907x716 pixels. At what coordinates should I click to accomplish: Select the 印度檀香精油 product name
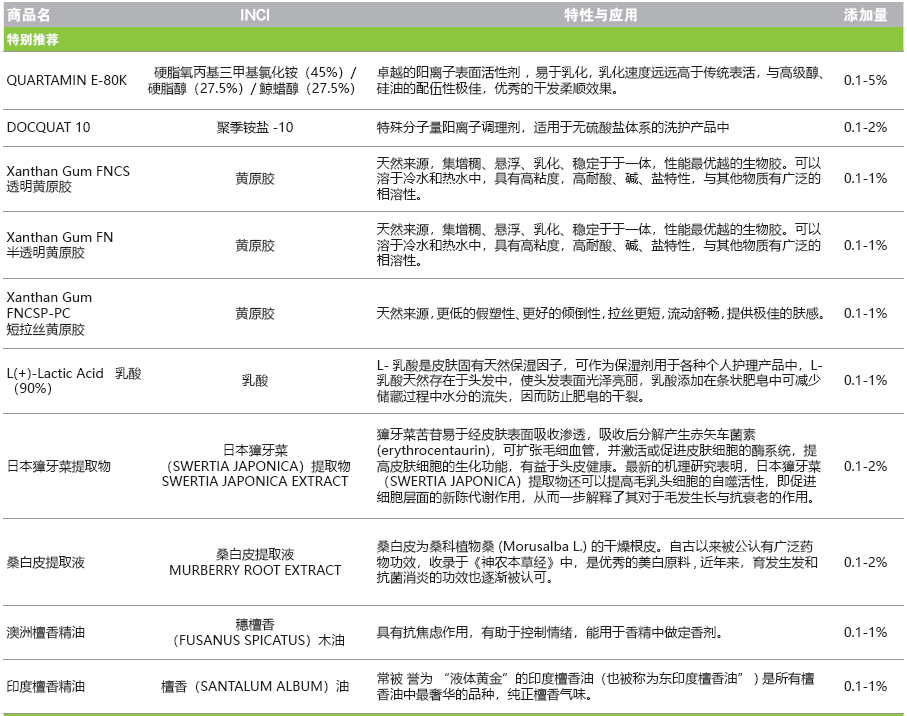pos(46,686)
